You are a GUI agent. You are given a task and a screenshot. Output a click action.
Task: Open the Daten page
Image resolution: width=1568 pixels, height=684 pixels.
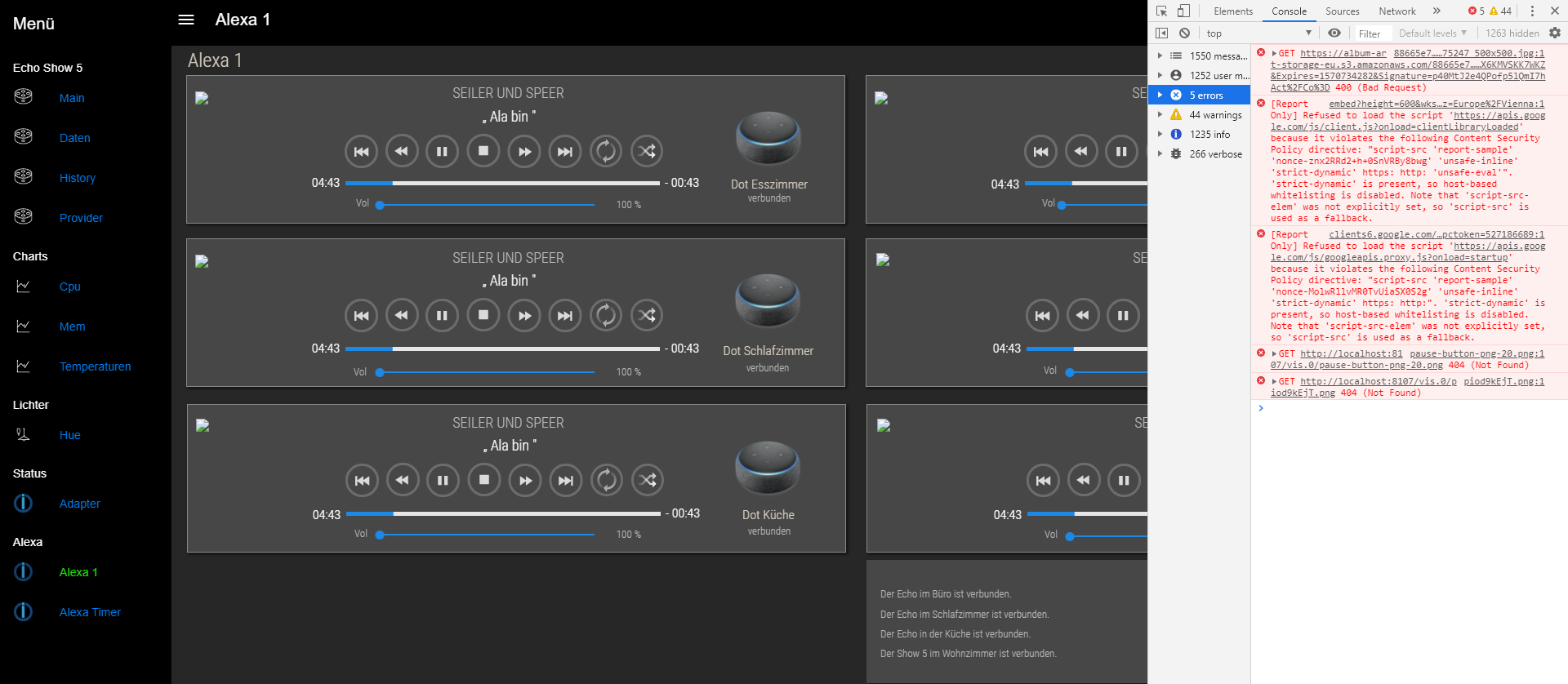click(x=75, y=138)
